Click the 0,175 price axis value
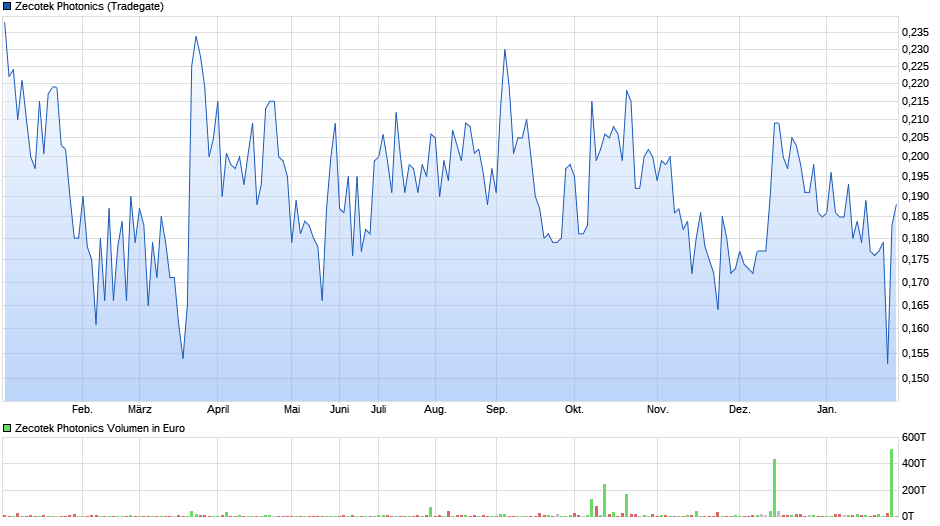 [x=915, y=259]
